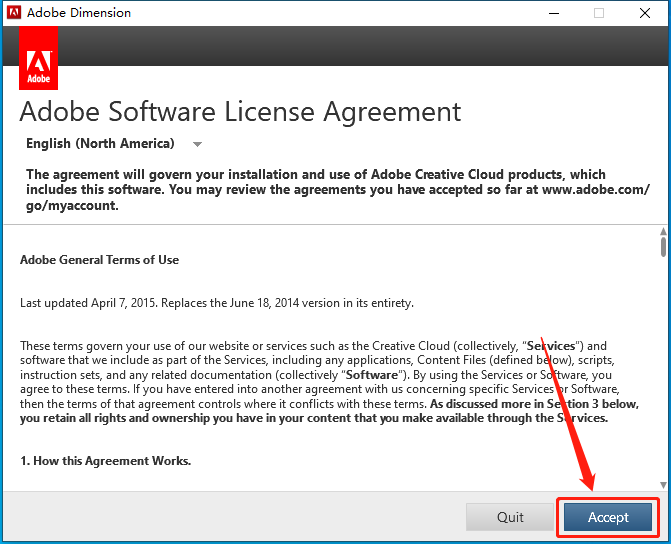Screen dimensions: 671x544
Task: Click the scrollbar down arrow
Action: (663, 485)
